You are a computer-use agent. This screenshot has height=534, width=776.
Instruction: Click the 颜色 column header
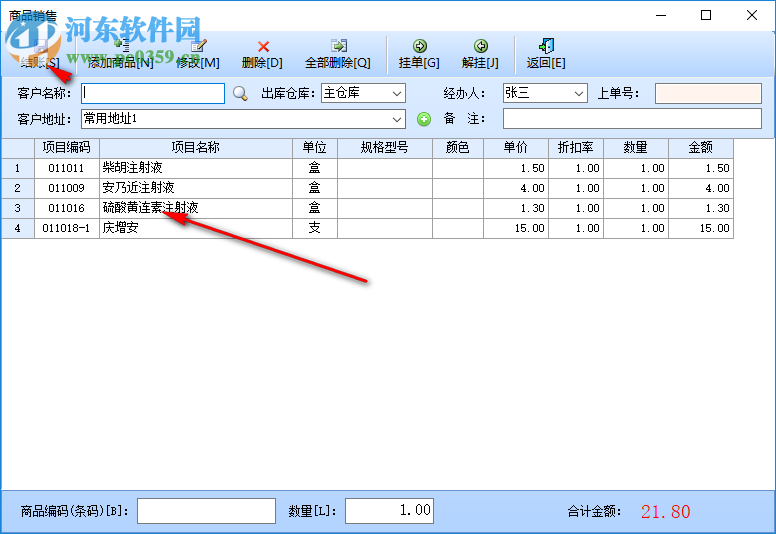tap(458, 148)
